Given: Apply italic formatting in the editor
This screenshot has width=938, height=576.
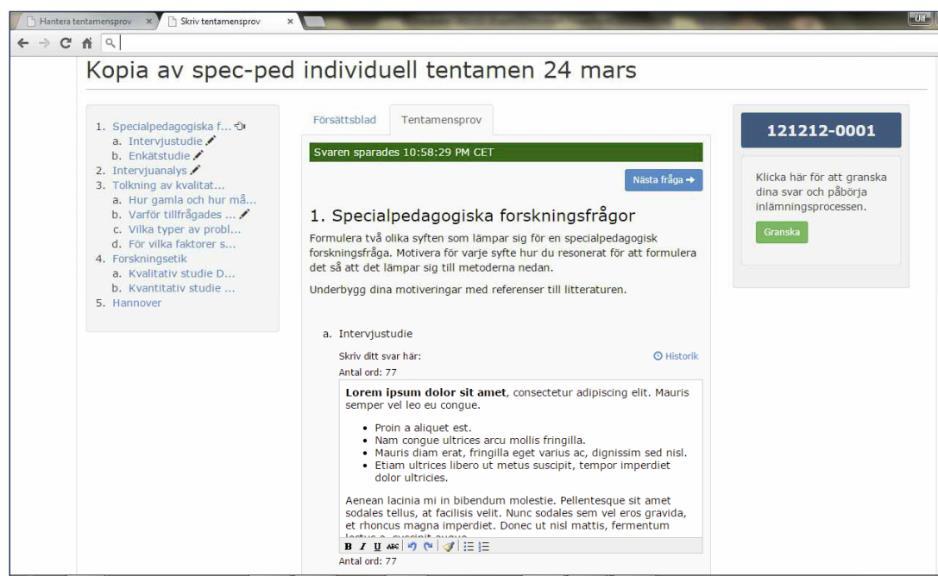Looking at the screenshot, I should click(363, 546).
